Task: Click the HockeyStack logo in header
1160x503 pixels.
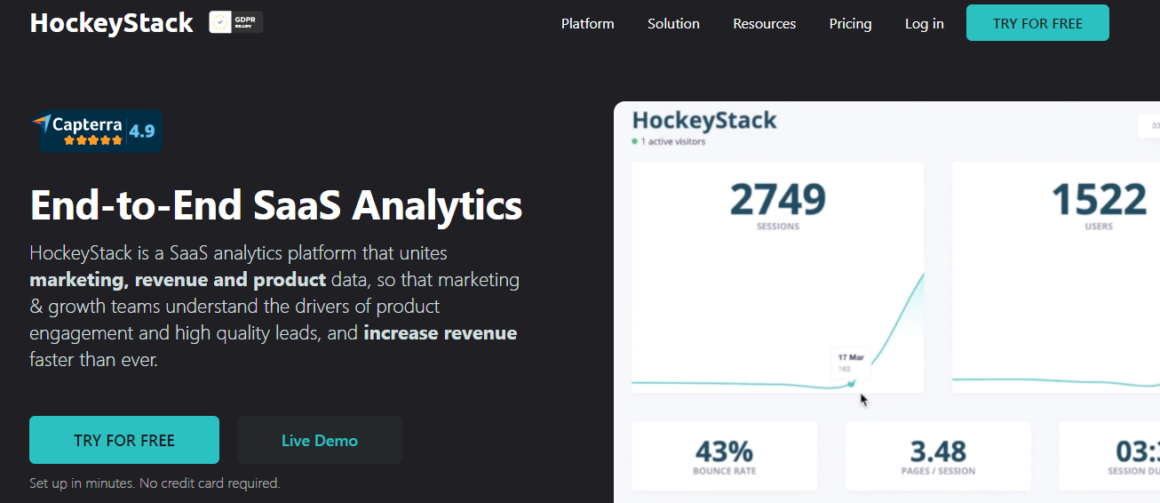Action: tap(111, 23)
